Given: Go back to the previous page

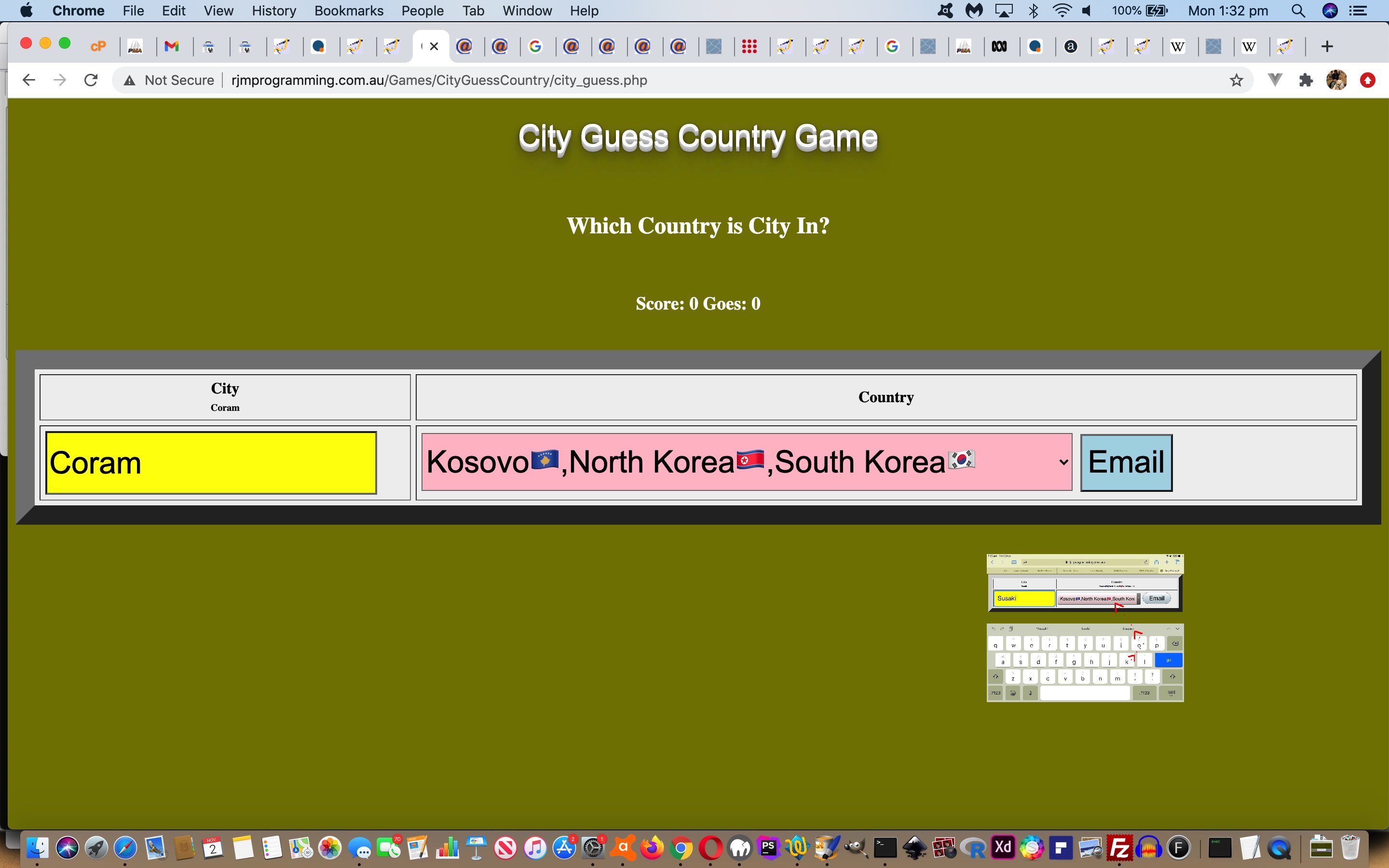Looking at the screenshot, I should point(29,81).
